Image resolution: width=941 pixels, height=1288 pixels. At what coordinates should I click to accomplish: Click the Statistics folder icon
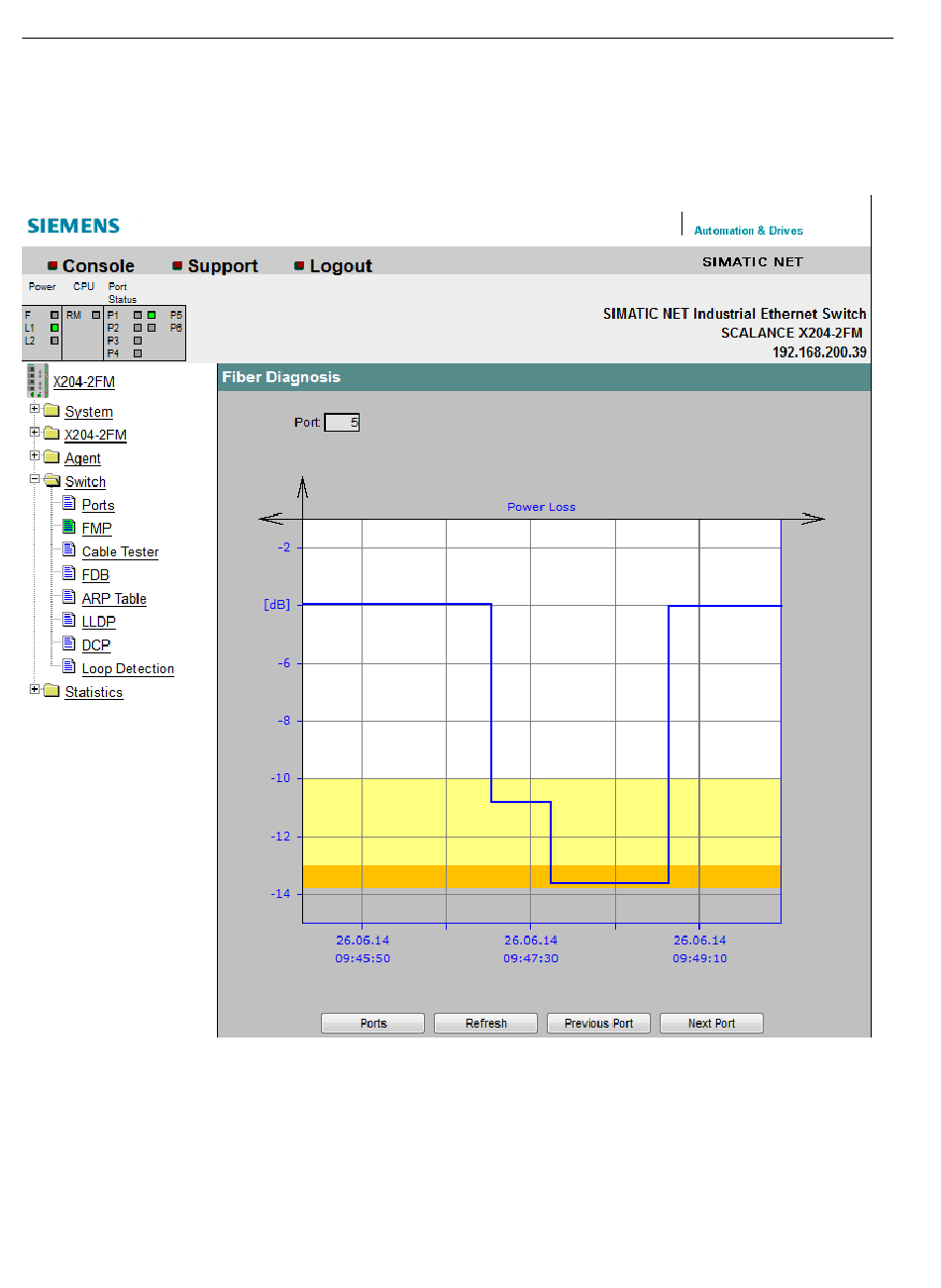52,691
